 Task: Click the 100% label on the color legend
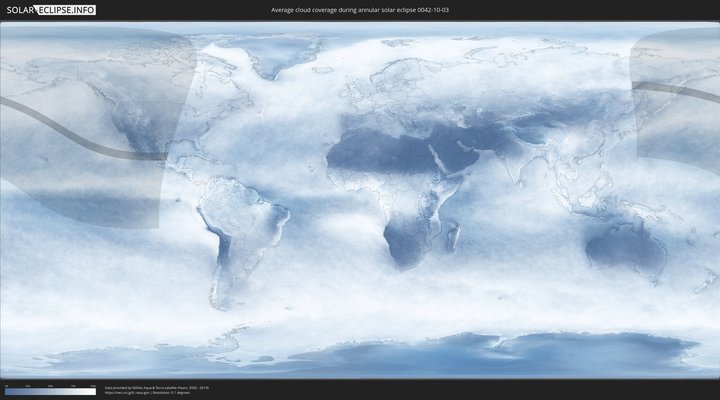point(93,386)
